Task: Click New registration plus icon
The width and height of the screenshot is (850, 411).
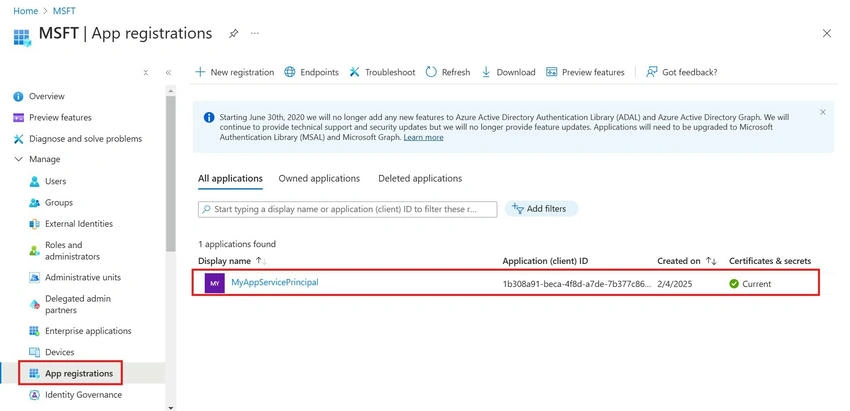Action: point(201,72)
